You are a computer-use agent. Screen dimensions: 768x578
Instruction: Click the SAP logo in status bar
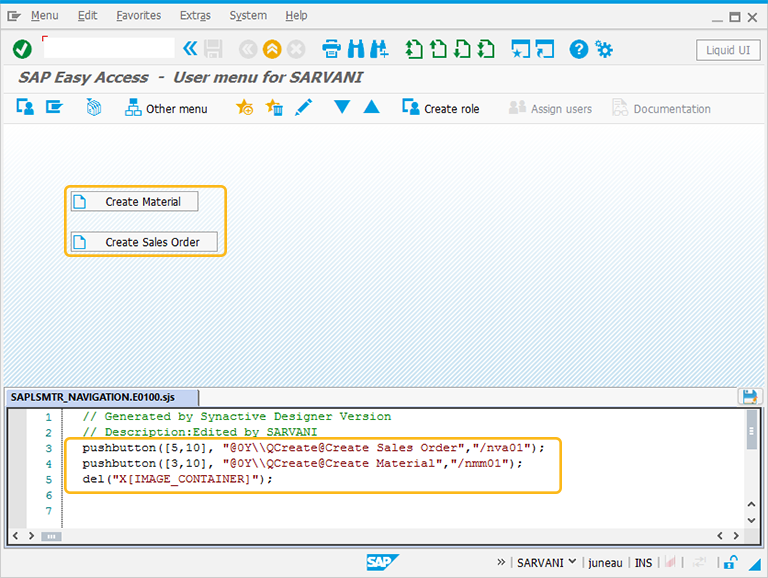(x=383, y=562)
